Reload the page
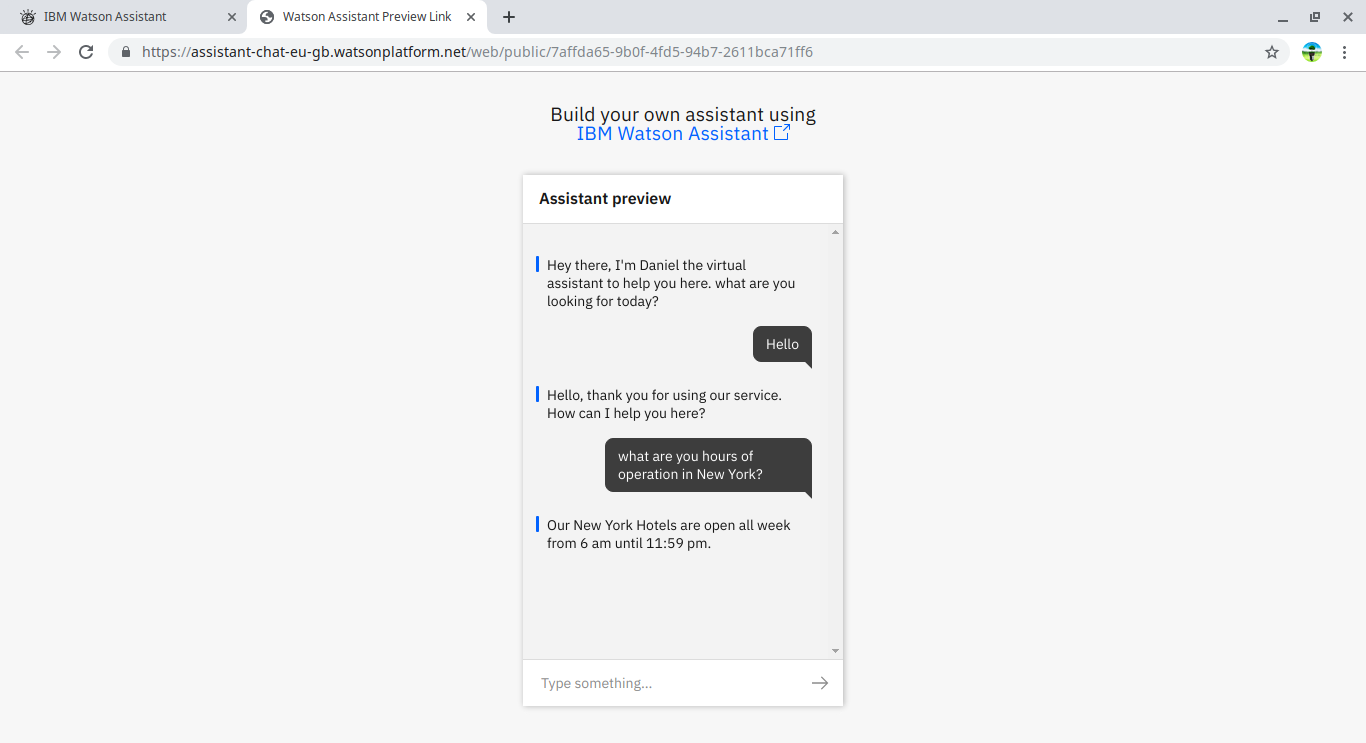 tap(86, 52)
